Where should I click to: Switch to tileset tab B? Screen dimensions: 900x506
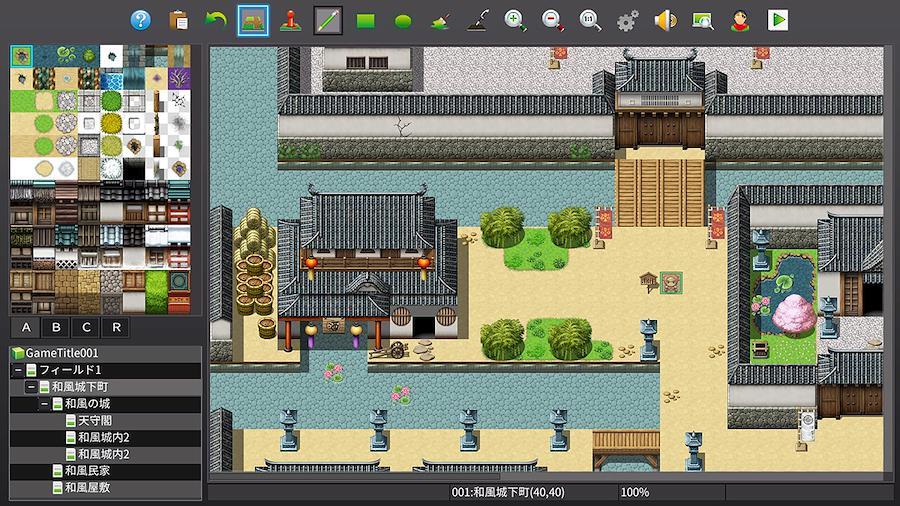coord(56,327)
